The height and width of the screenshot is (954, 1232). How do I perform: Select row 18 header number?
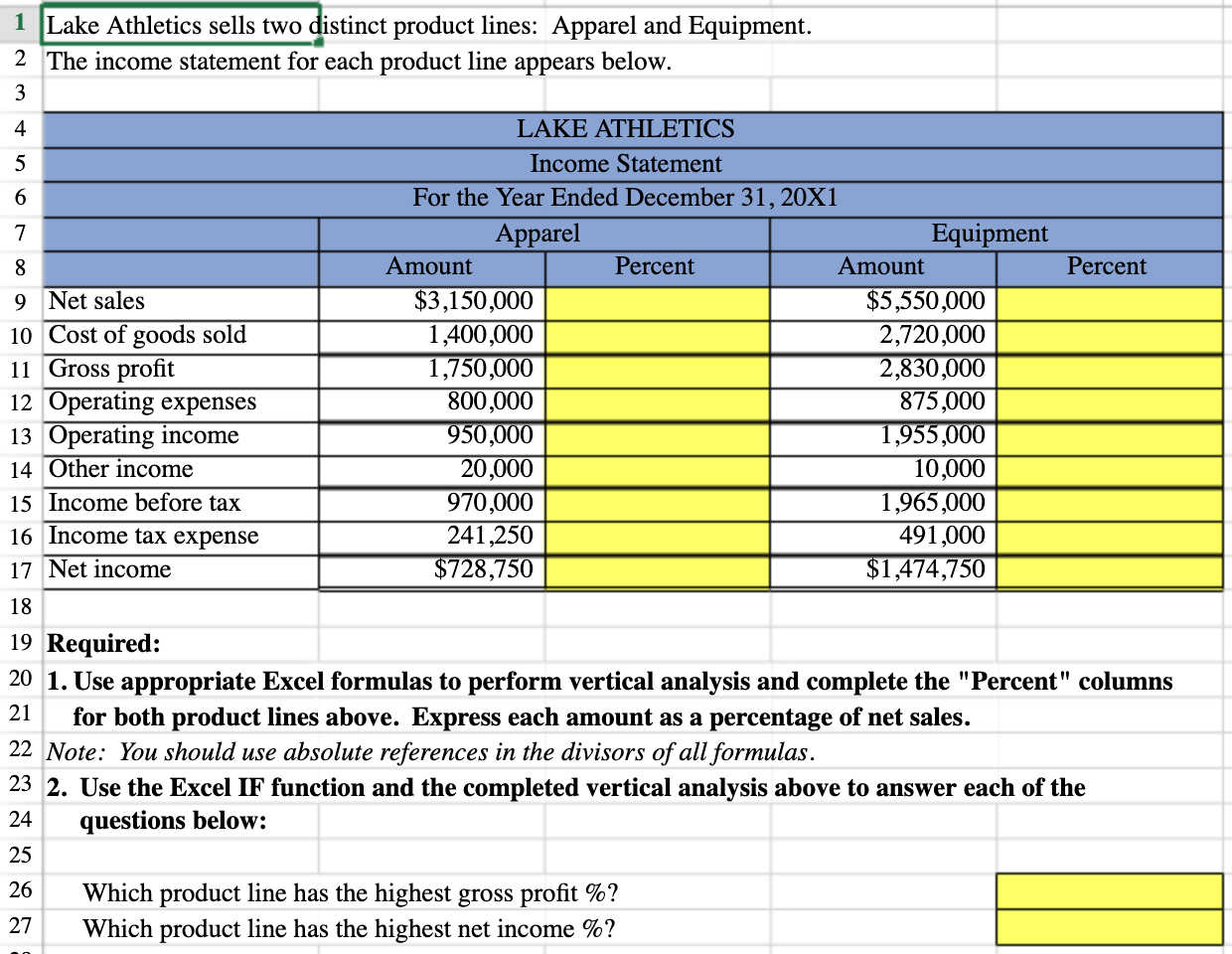[x=21, y=607]
